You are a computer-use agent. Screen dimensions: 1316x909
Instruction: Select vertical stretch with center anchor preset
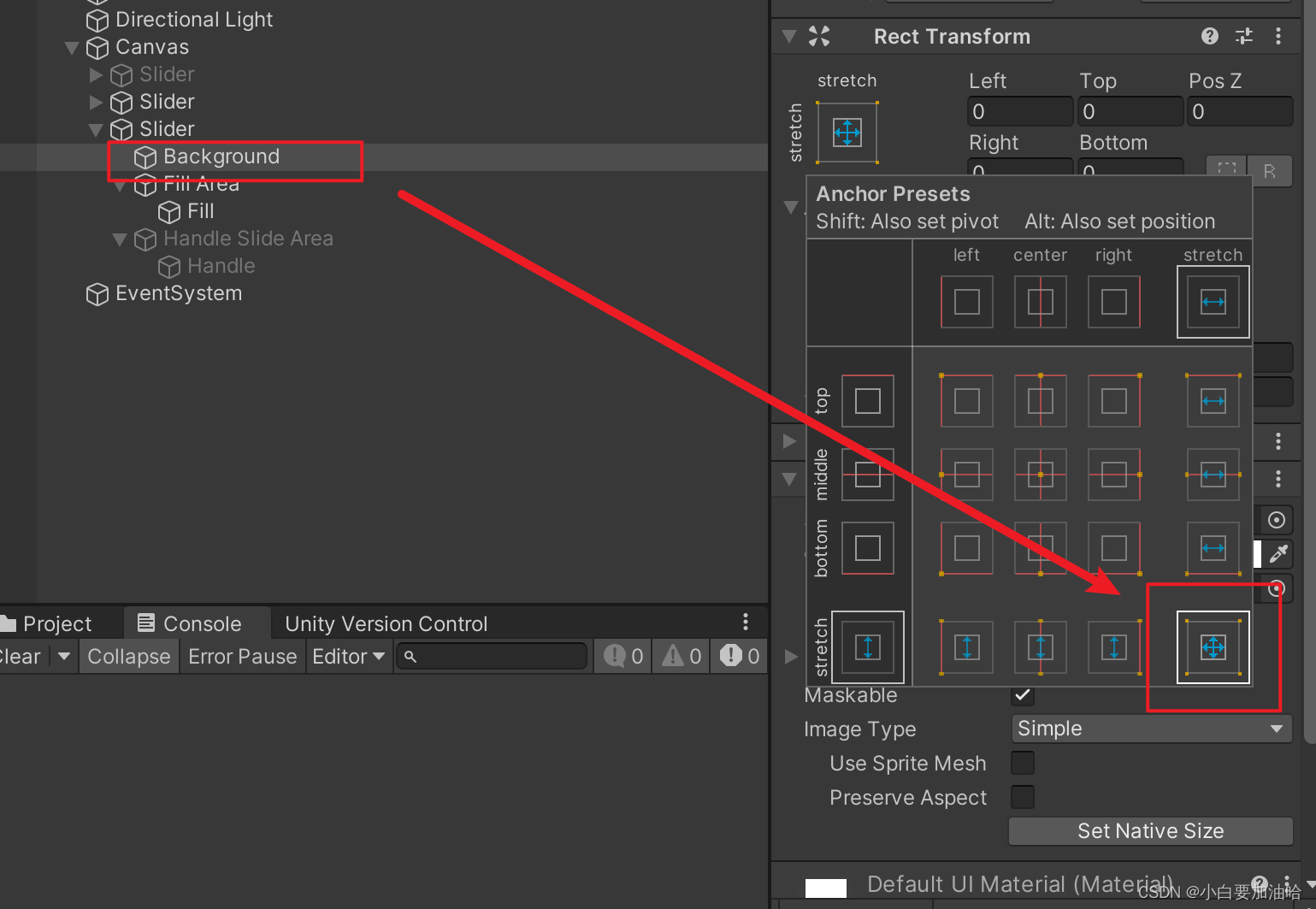coord(1041,647)
